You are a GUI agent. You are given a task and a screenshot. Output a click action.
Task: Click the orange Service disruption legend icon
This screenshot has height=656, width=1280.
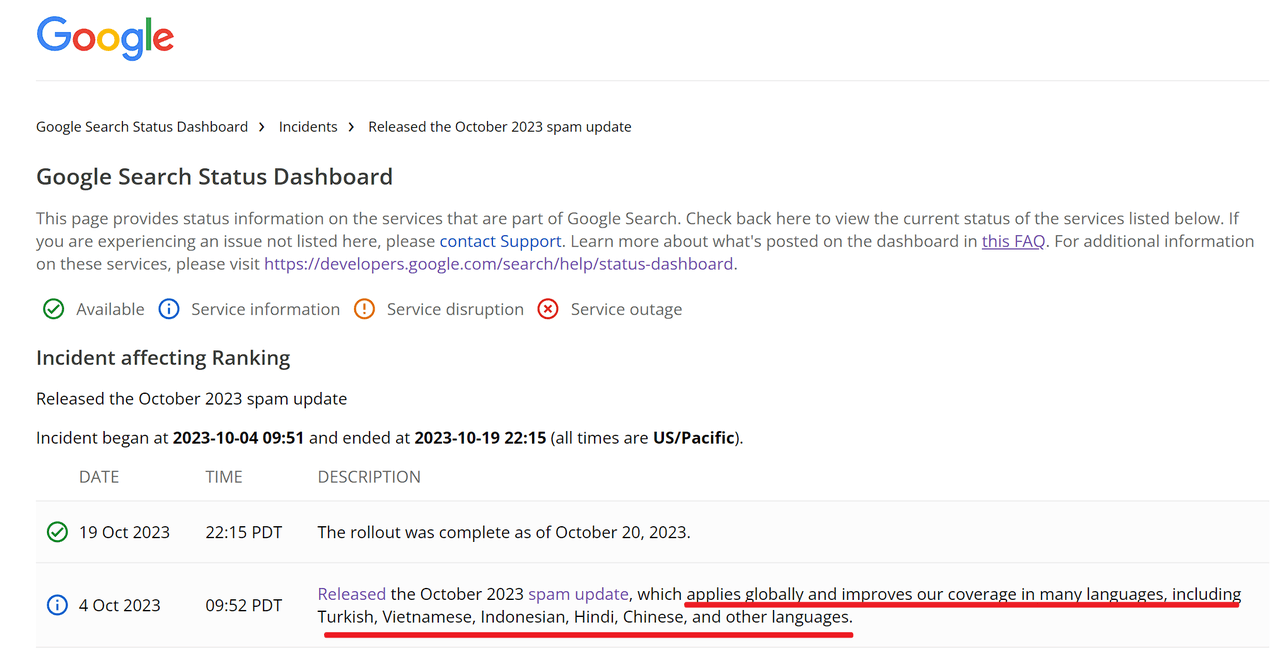[x=364, y=309]
